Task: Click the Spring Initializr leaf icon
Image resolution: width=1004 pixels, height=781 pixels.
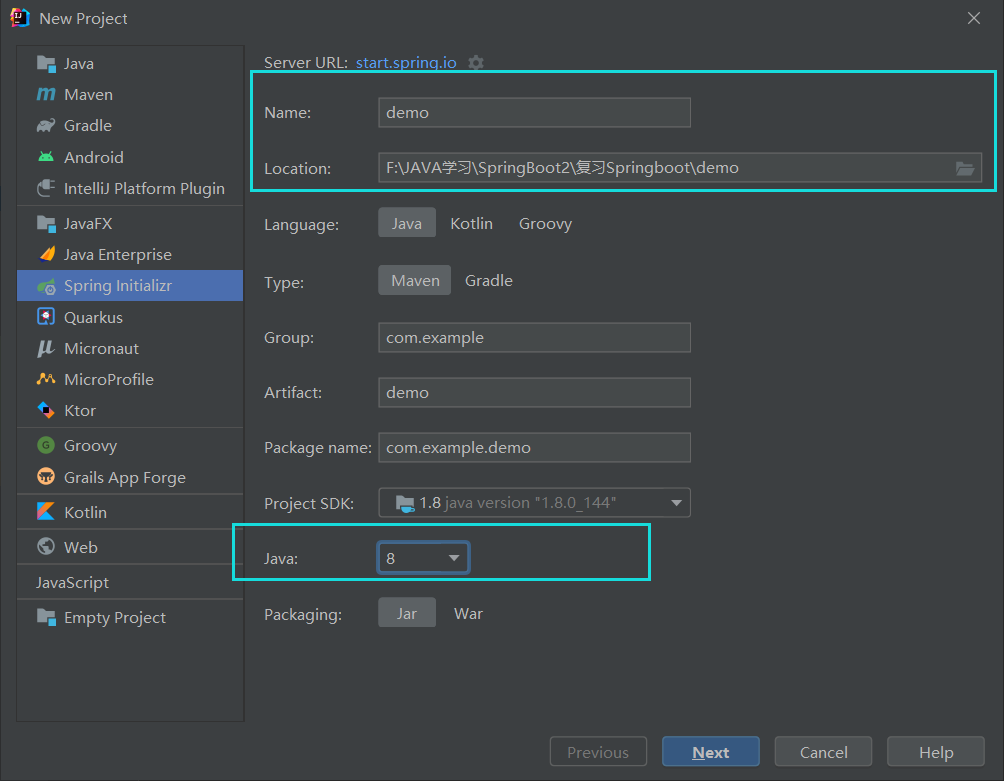Action: pyautogui.click(x=46, y=286)
